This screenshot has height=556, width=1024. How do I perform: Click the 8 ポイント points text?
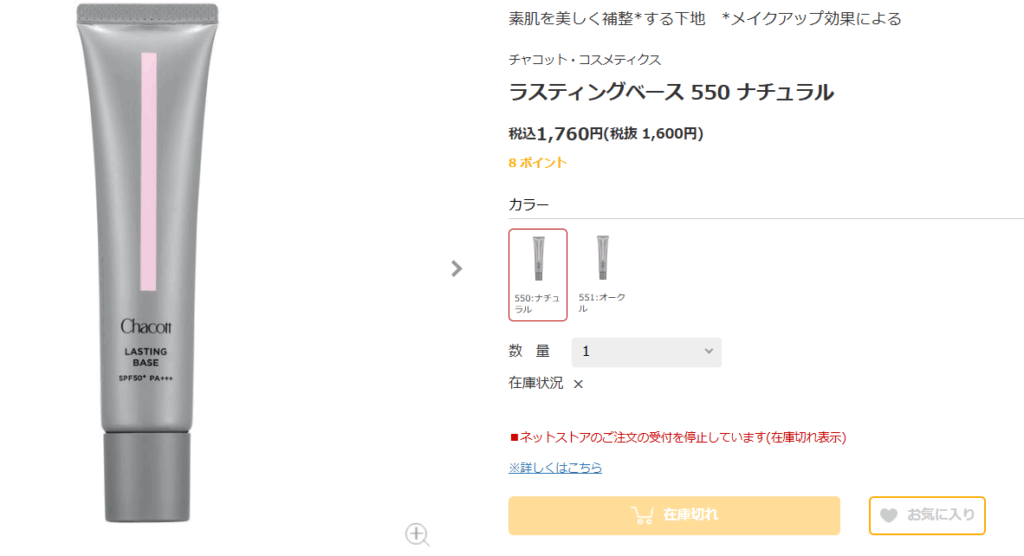tap(537, 162)
